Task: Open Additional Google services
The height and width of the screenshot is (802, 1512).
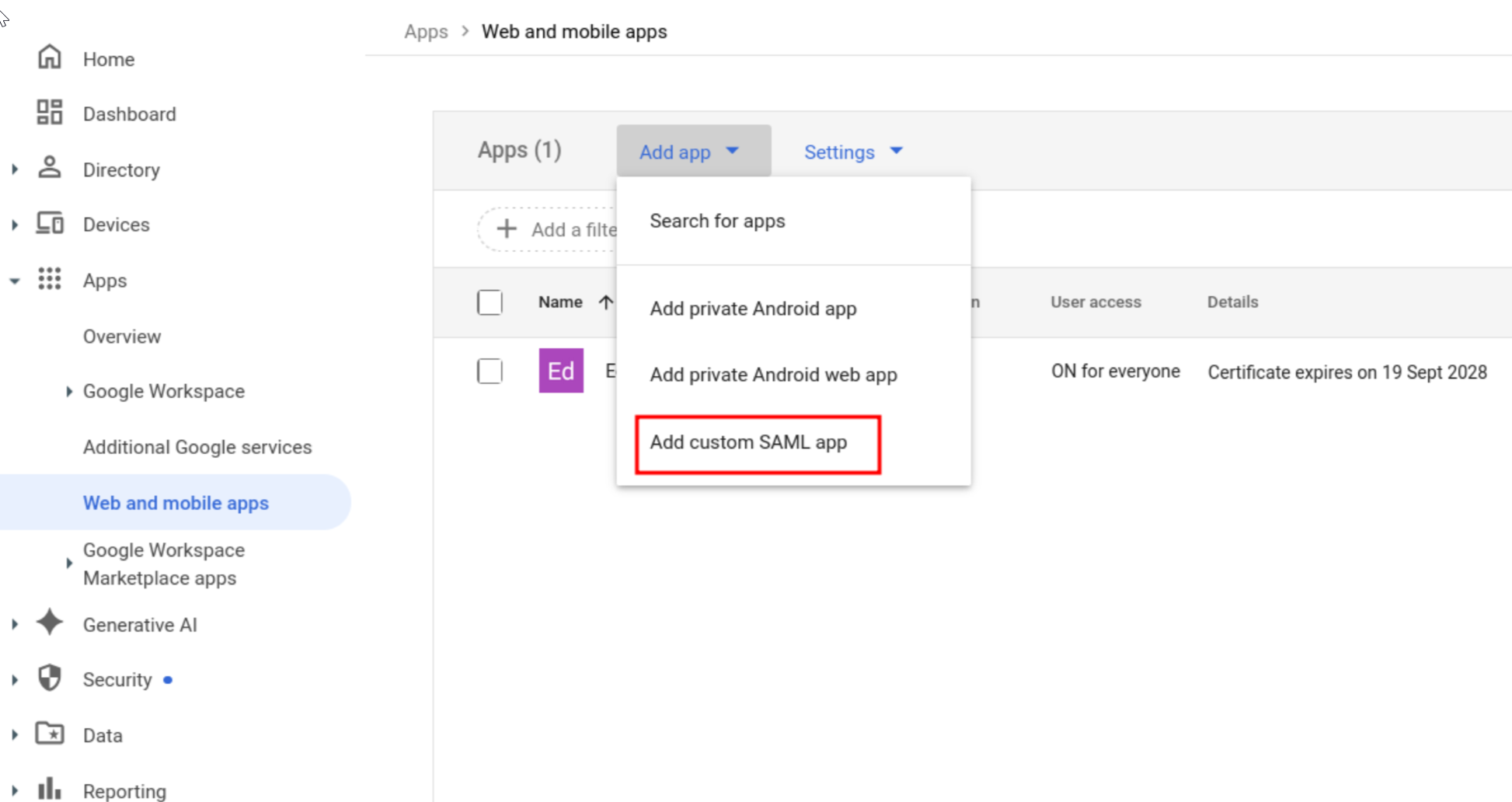Action: (197, 447)
